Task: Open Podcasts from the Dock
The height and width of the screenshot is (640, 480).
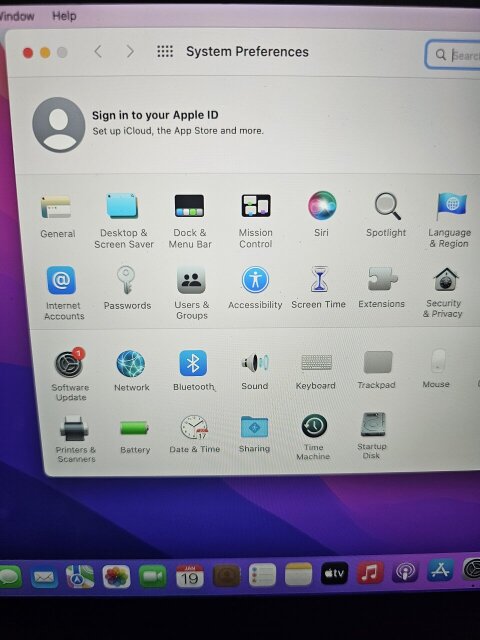Action: point(405,571)
